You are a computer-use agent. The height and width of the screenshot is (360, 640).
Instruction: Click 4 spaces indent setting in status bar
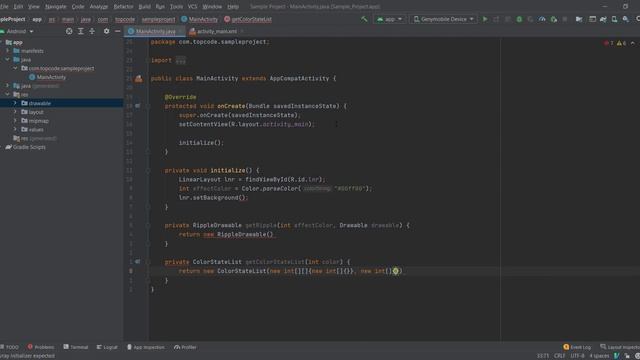tap(599, 356)
